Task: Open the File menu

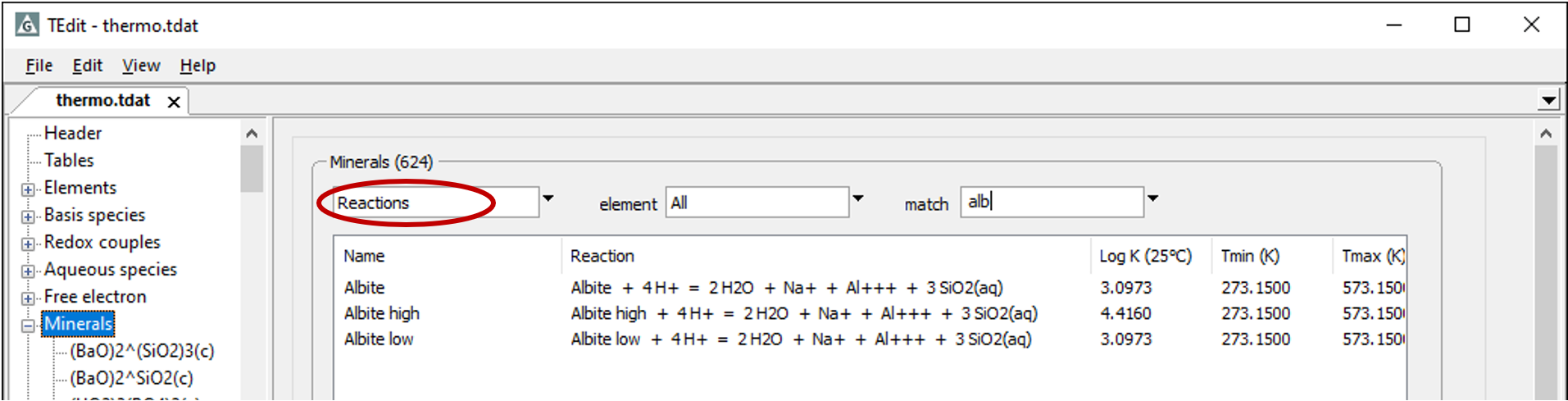Action: pos(39,66)
